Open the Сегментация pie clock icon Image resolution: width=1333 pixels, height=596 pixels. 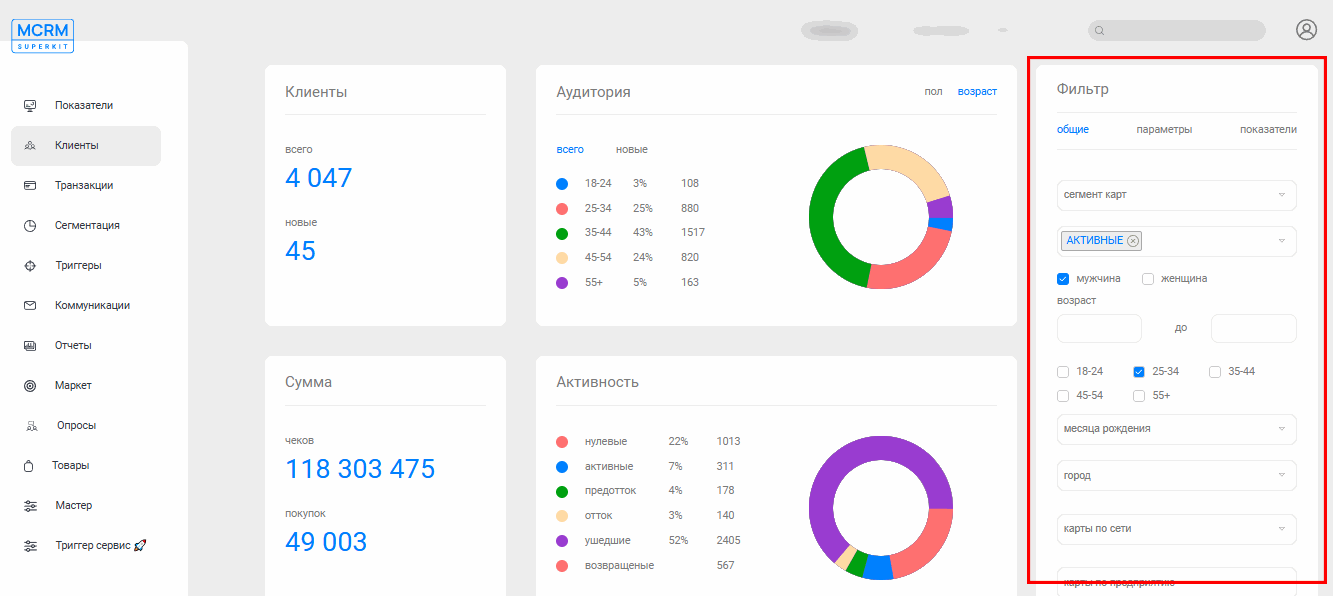30,225
